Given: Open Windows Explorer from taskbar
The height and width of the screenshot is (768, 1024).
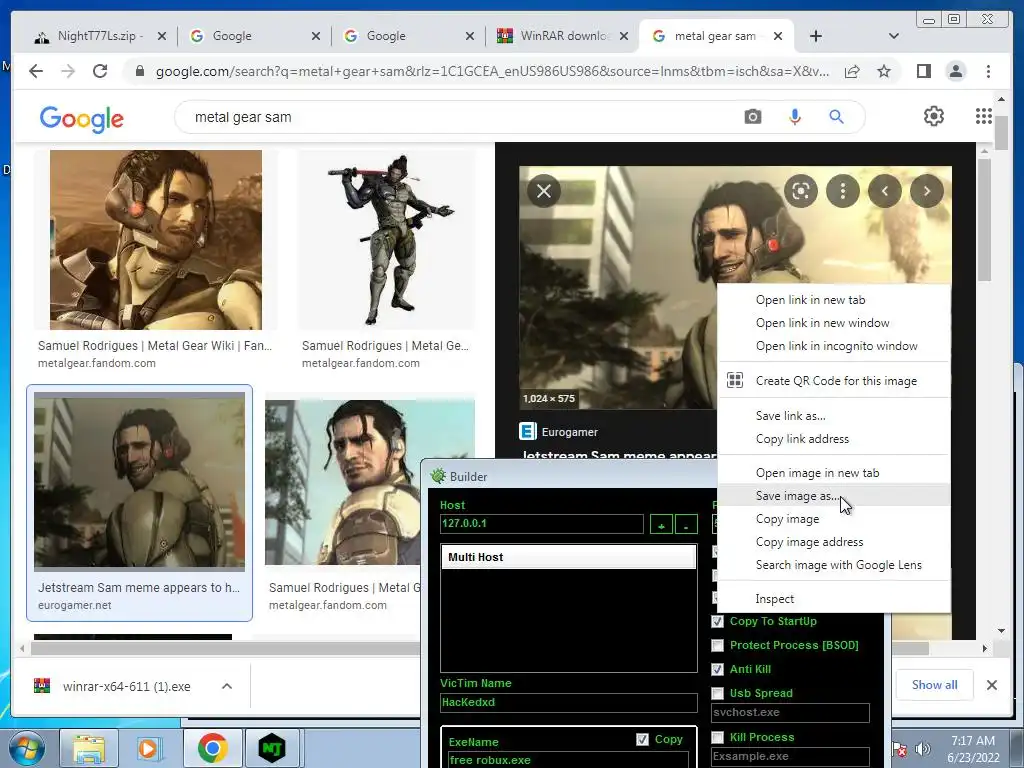Looking at the screenshot, I should (x=88, y=748).
